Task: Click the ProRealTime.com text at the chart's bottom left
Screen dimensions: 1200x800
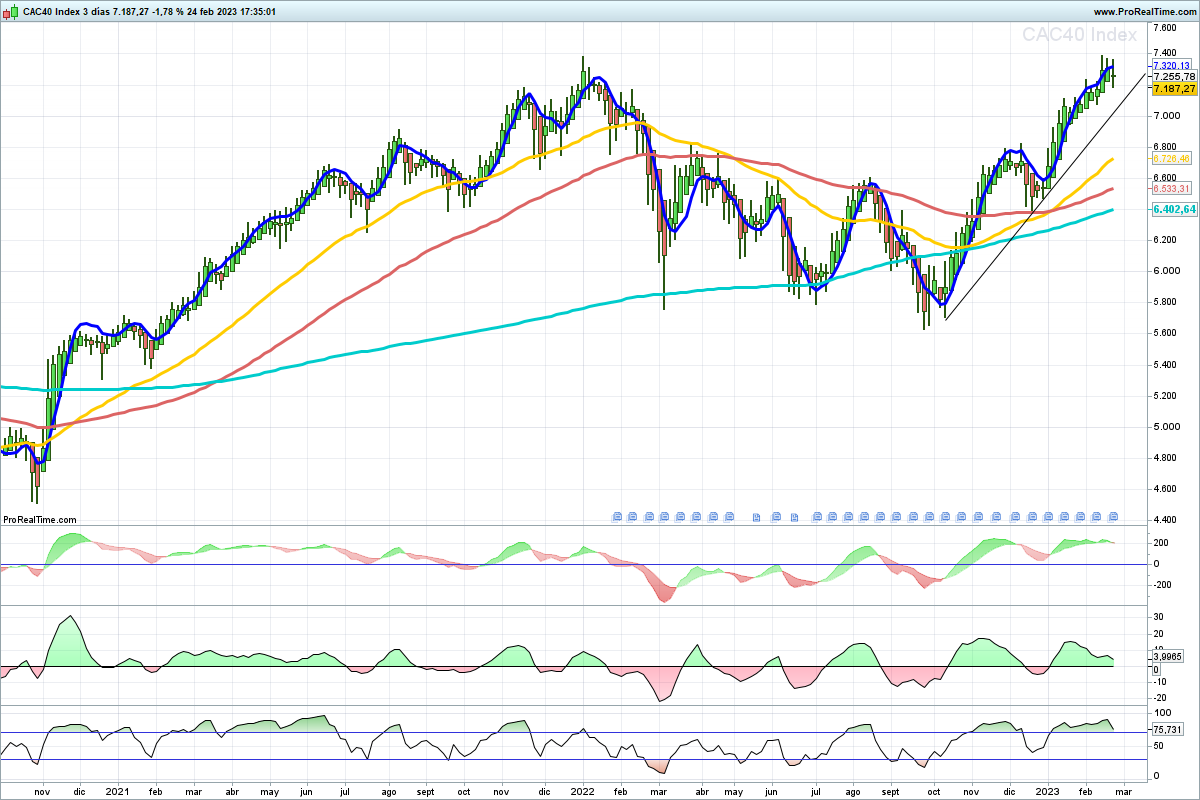Action: pos(40,520)
